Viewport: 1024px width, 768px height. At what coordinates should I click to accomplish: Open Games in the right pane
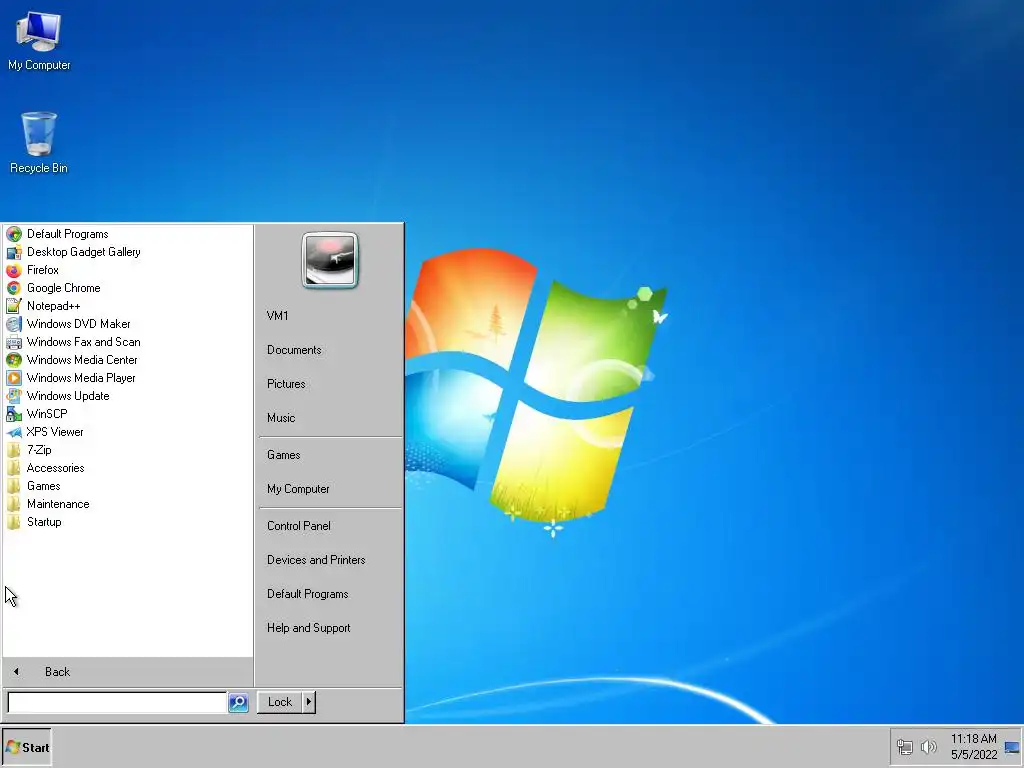pyautogui.click(x=330, y=455)
